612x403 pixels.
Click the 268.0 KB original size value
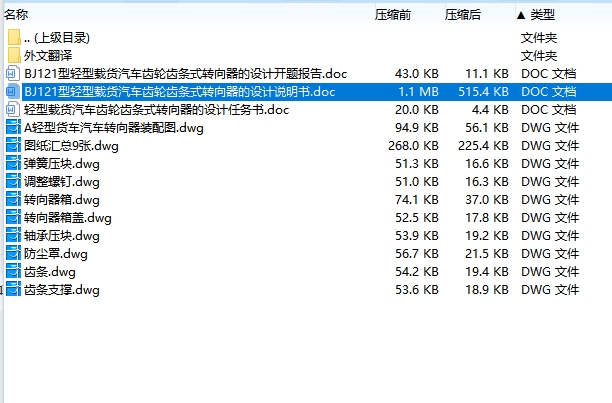(x=413, y=146)
